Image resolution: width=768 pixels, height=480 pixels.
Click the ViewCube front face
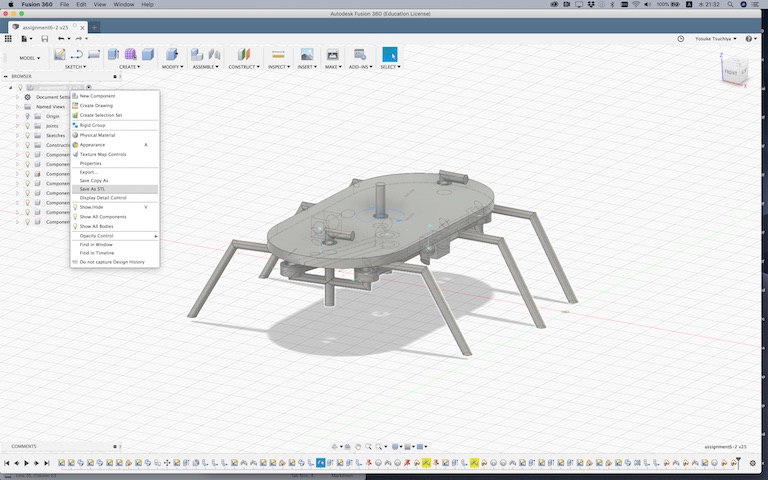point(731,72)
